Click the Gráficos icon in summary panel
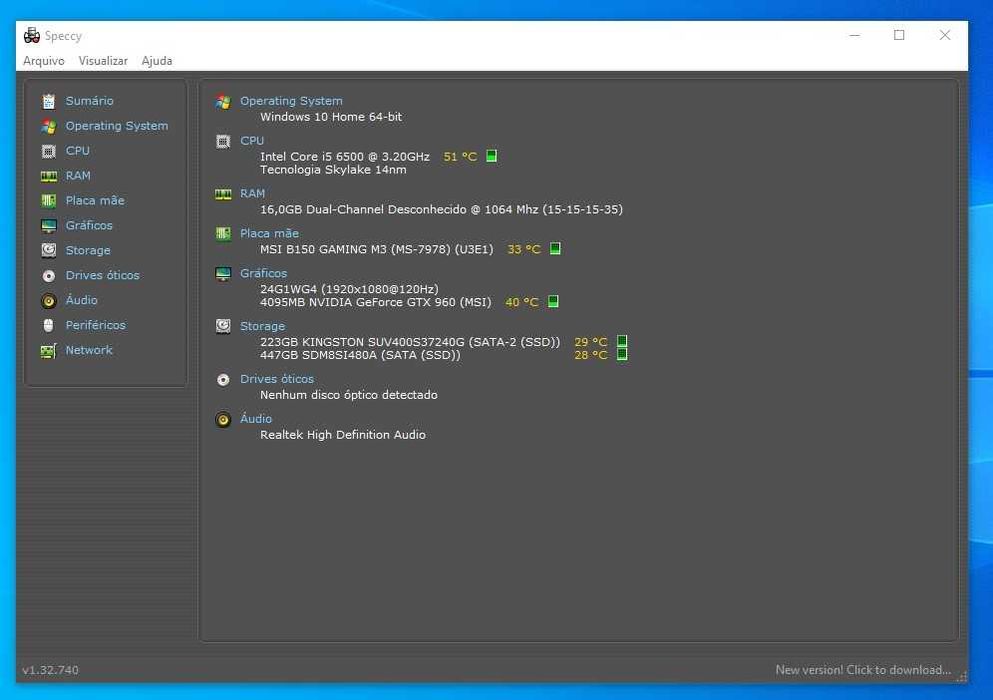Screen dimensions: 993x700 223,274
